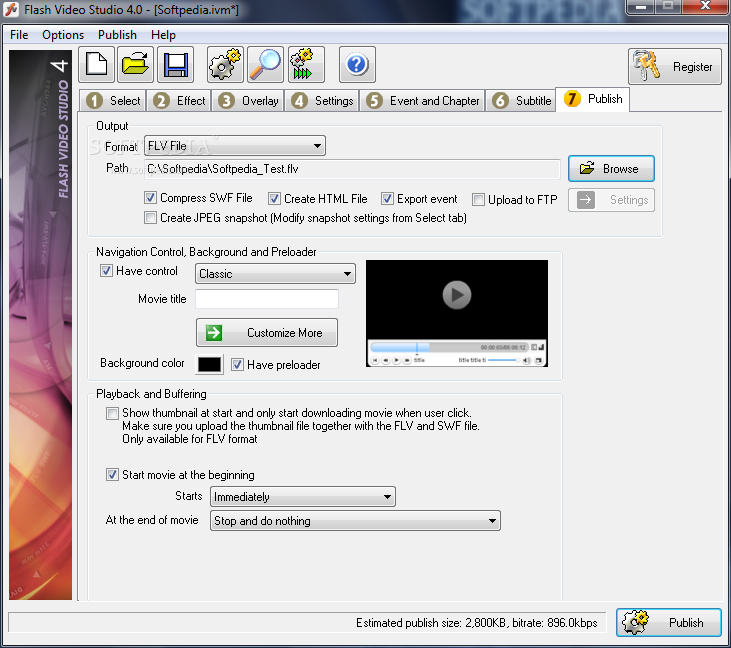The width and height of the screenshot is (731, 648).
Task: Save the project with the floppy disk icon
Action: click(175, 65)
